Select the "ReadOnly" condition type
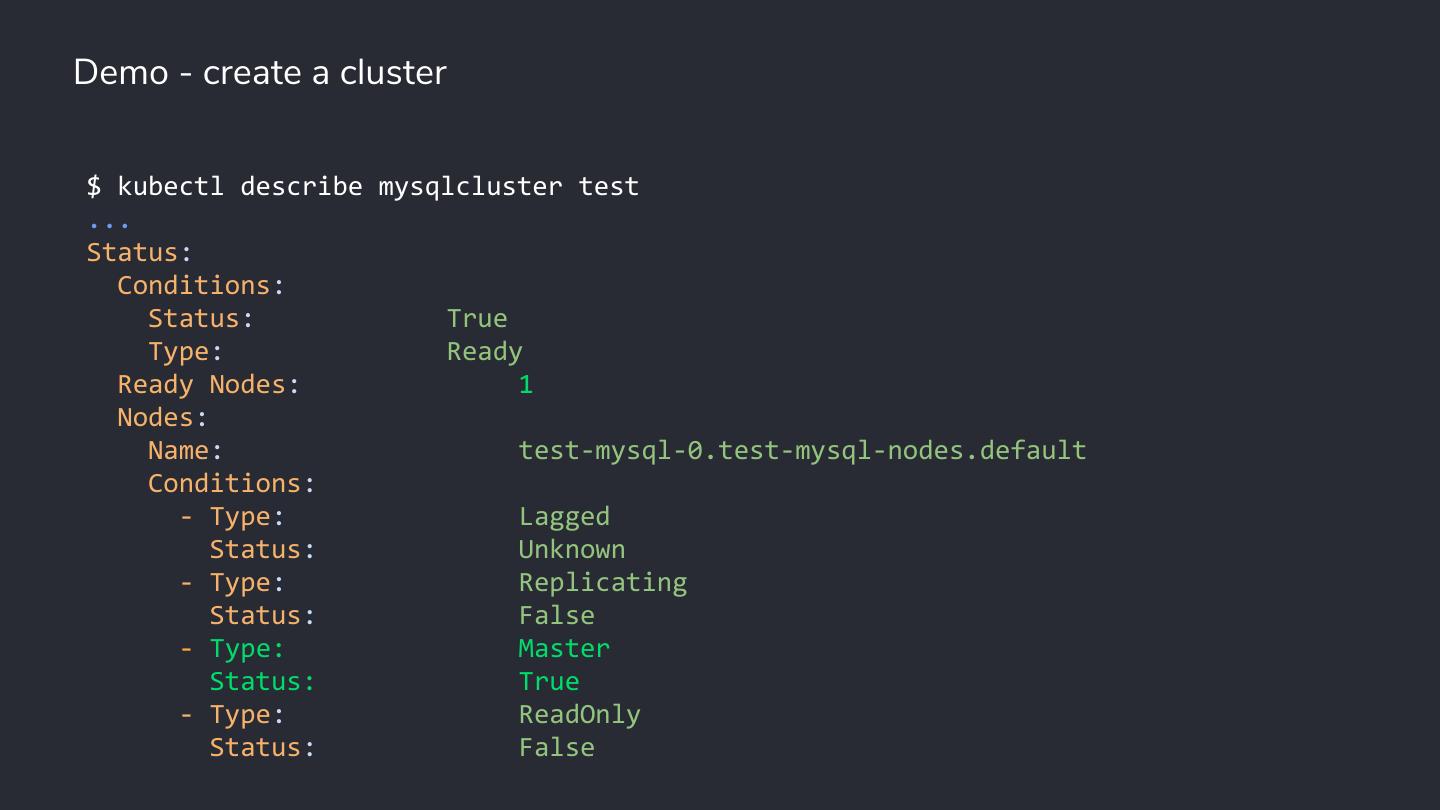Viewport: 1440px width, 810px height. (x=579, y=714)
